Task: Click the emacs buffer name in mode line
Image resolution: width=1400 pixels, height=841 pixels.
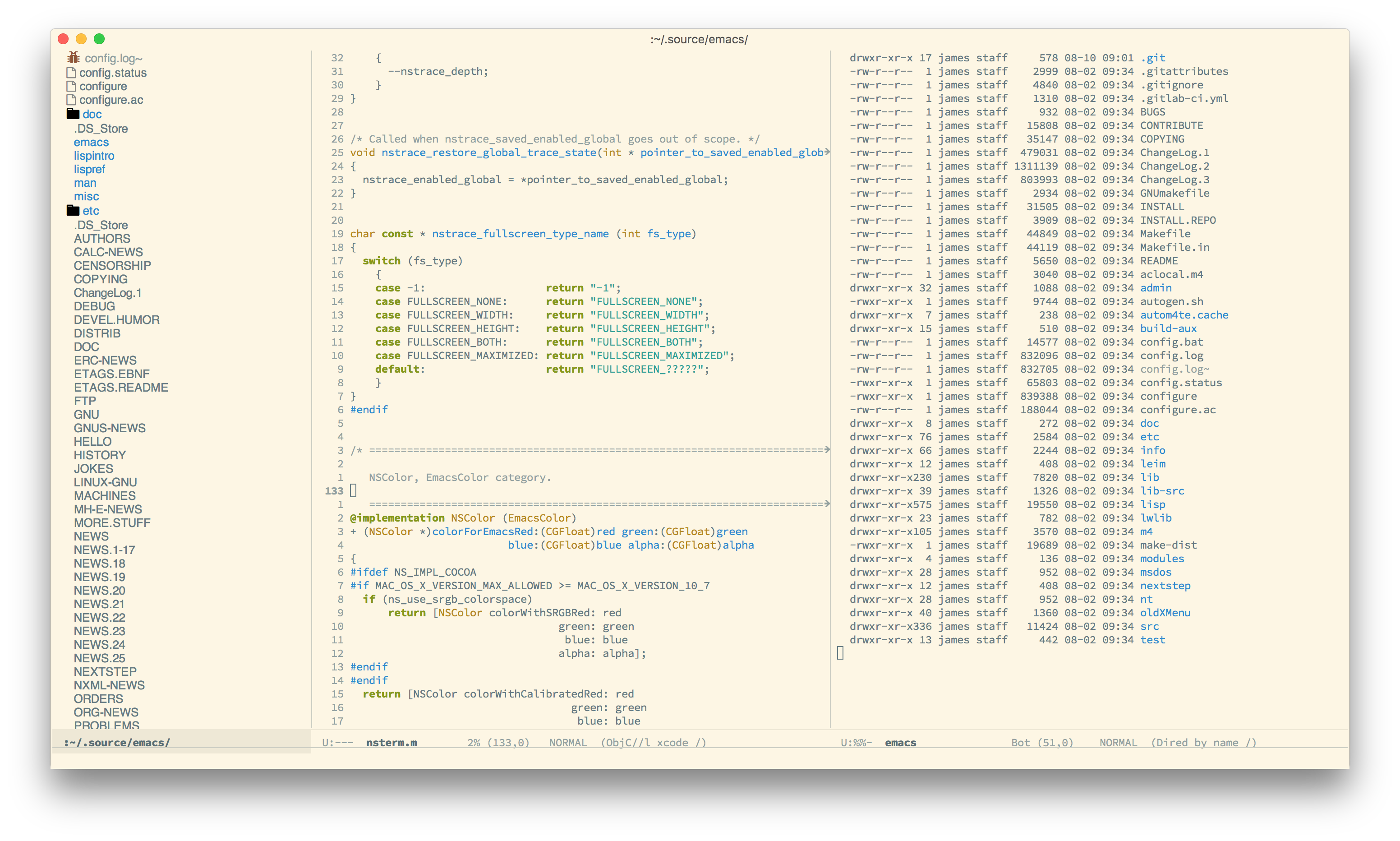Action: click(901, 743)
